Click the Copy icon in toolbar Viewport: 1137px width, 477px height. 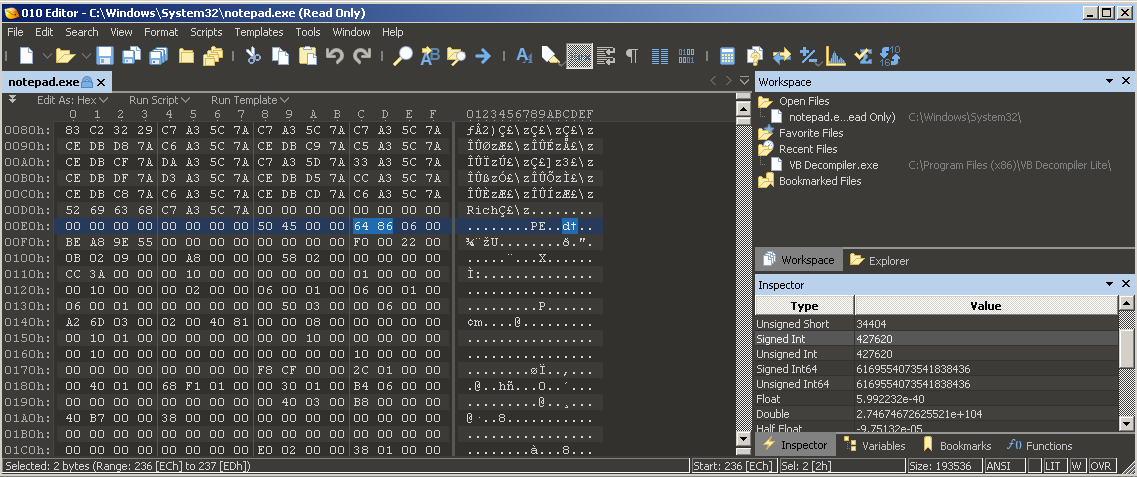tap(280, 56)
